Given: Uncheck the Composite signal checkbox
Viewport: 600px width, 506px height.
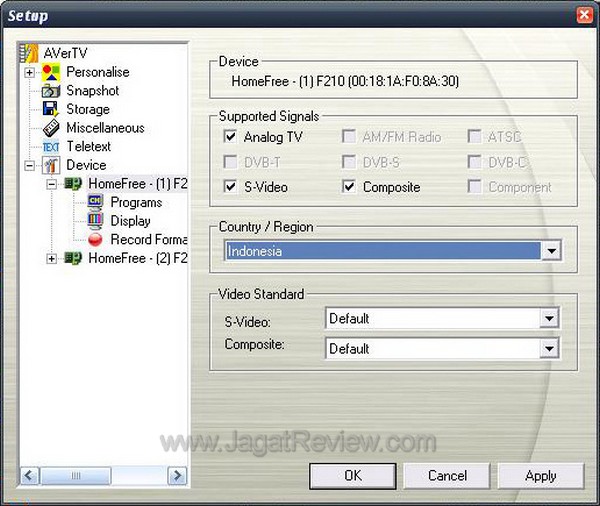Looking at the screenshot, I should (x=349, y=186).
